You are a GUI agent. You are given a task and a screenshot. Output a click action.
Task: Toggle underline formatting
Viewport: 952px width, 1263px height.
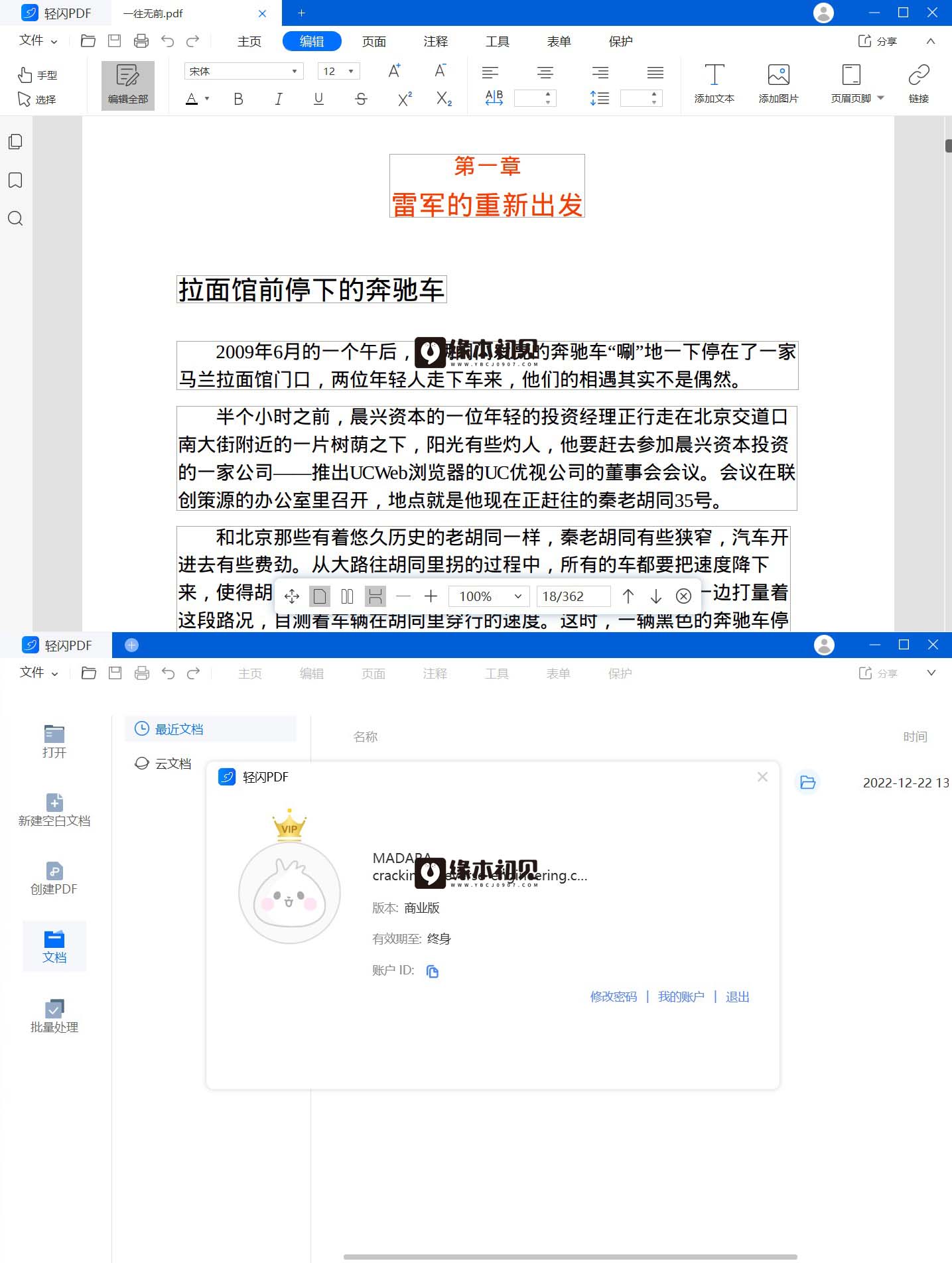click(x=318, y=99)
